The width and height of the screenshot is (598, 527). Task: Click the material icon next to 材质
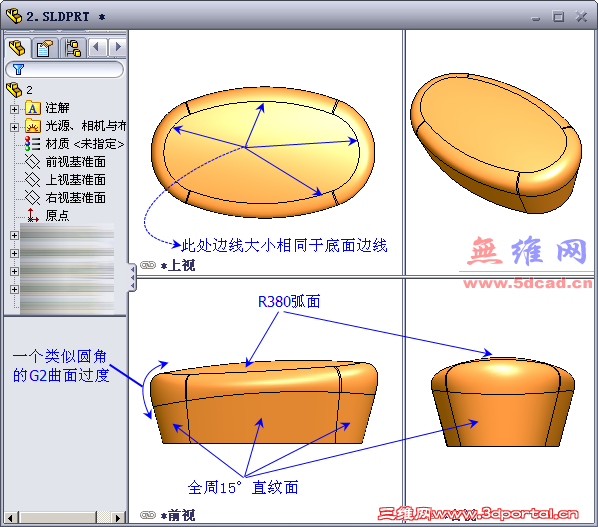(x=32, y=144)
